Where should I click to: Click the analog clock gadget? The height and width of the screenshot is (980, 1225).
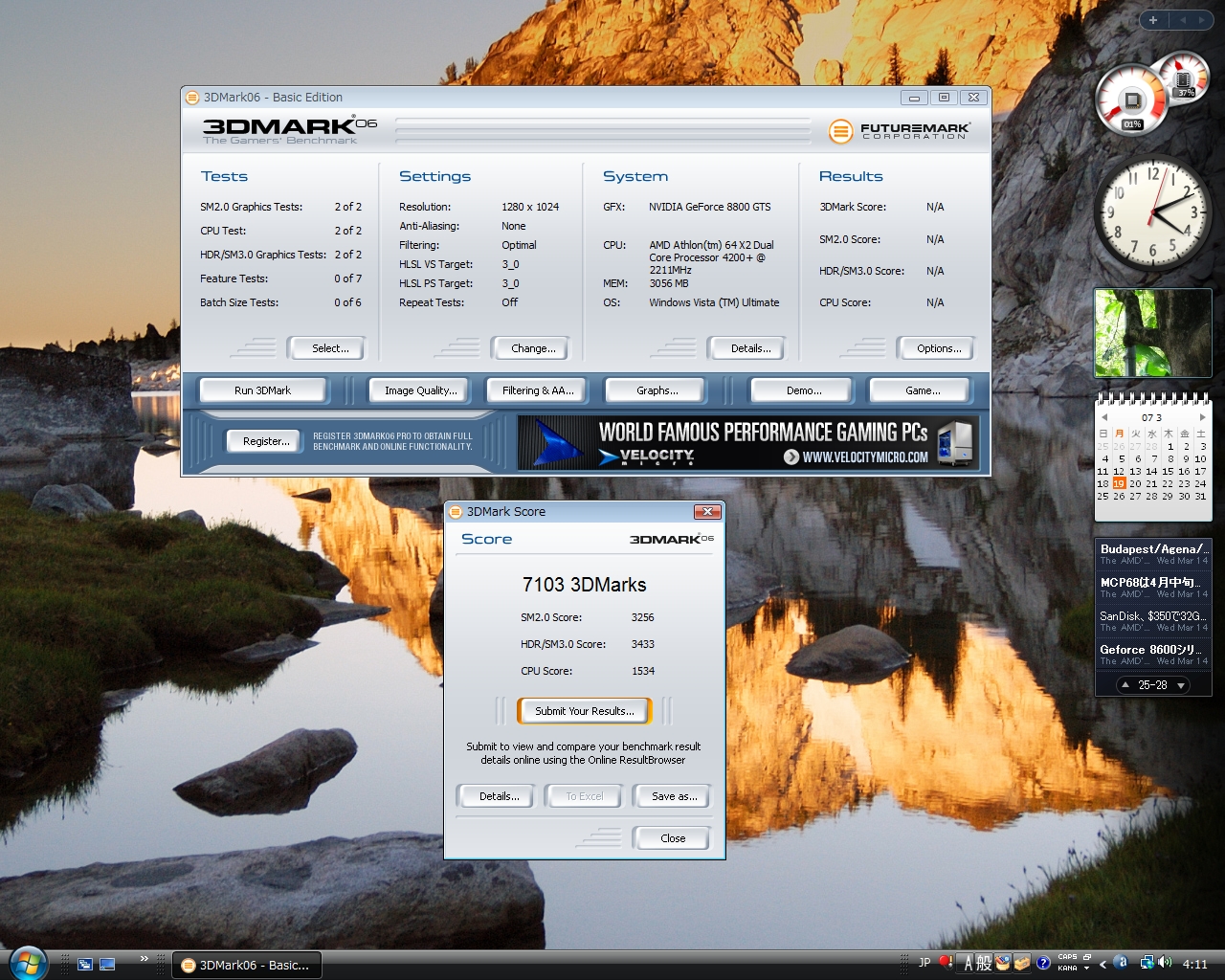pyautogui.click(x=1153, y=213)
